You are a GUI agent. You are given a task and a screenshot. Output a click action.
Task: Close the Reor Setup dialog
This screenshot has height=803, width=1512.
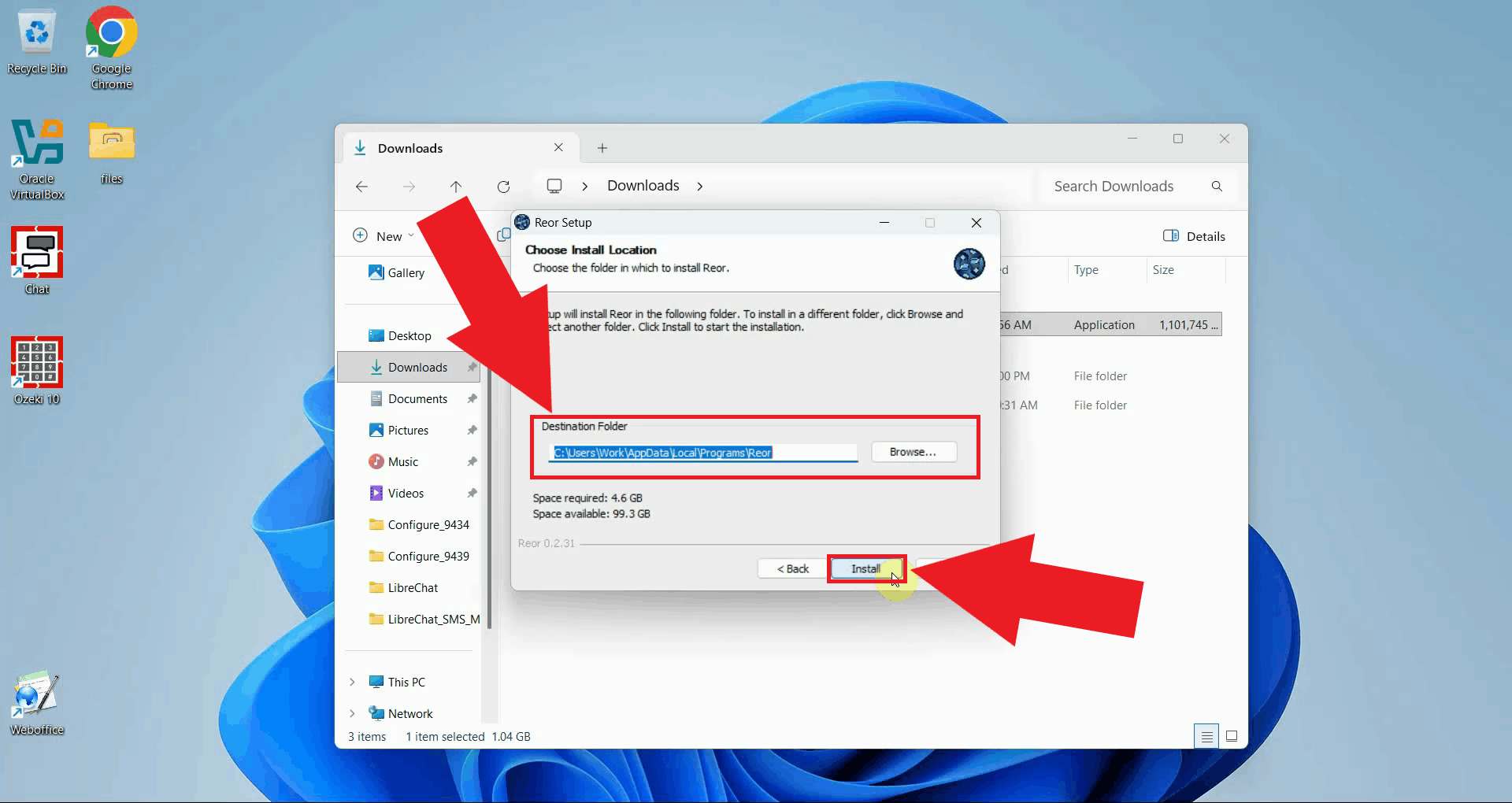976,223
